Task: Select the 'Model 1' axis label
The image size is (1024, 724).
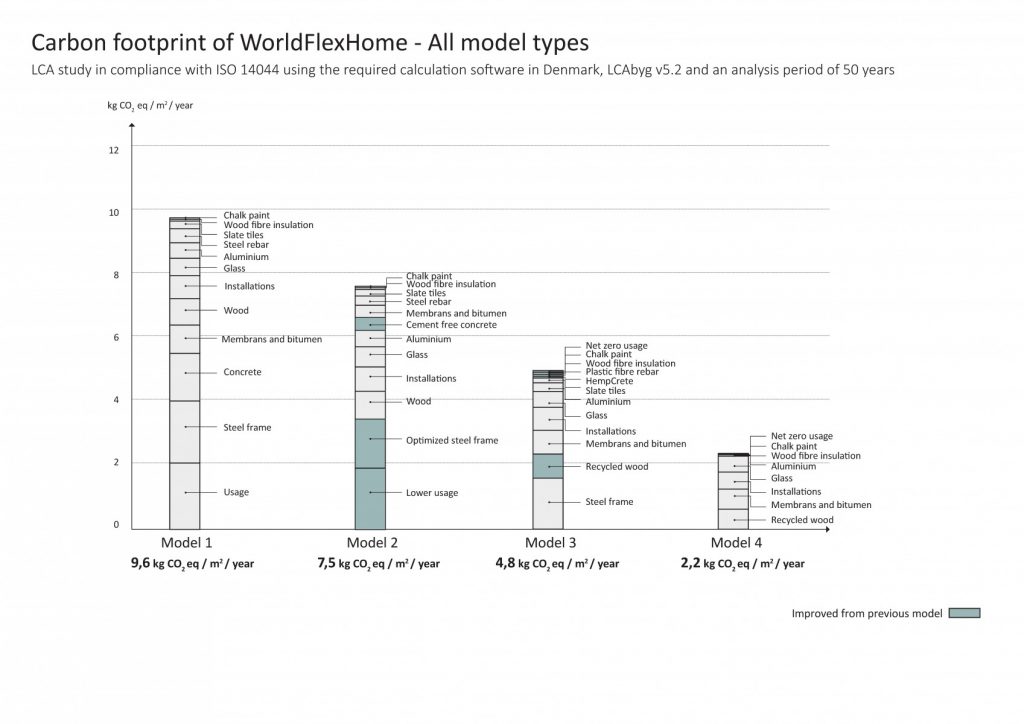Action: (x=186, y=543)
